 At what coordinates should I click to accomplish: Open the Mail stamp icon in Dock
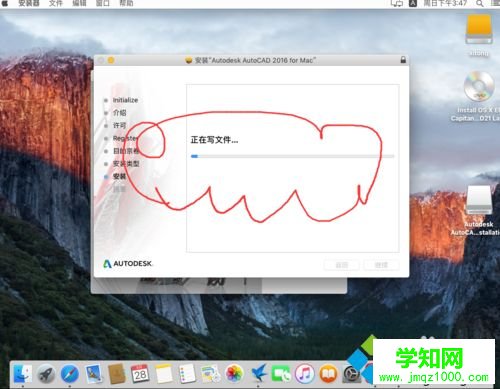tap(94, 374)
